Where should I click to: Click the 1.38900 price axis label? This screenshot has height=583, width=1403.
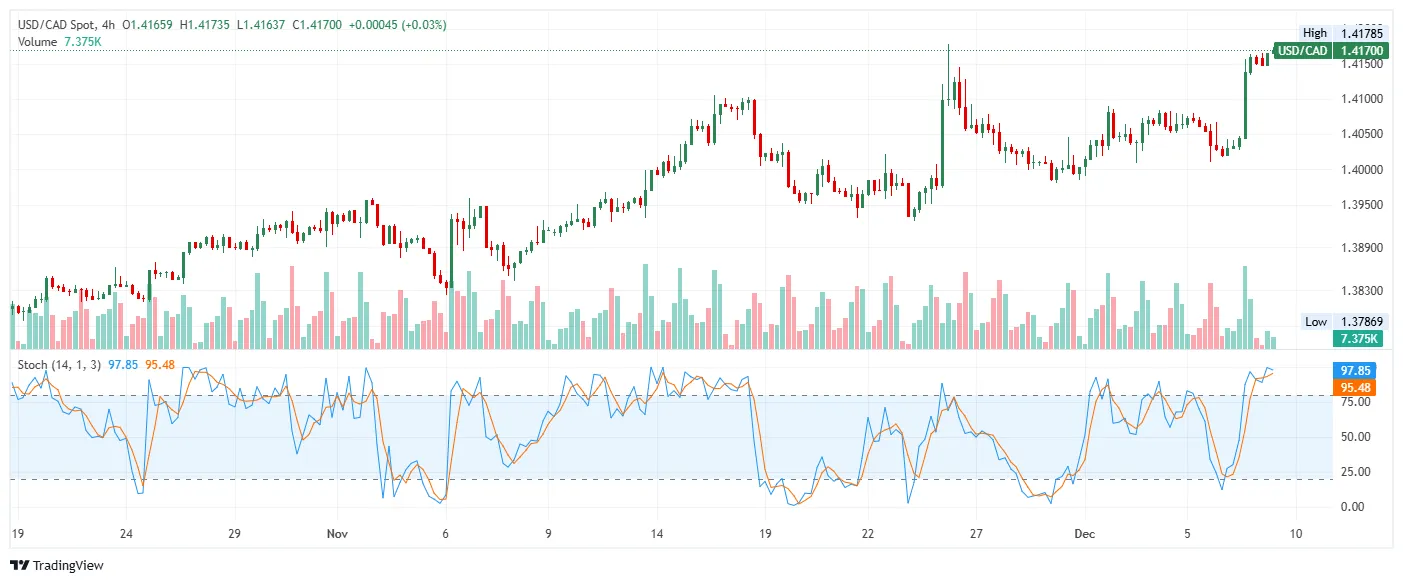pyautogui.click(x=1361, y=248)
